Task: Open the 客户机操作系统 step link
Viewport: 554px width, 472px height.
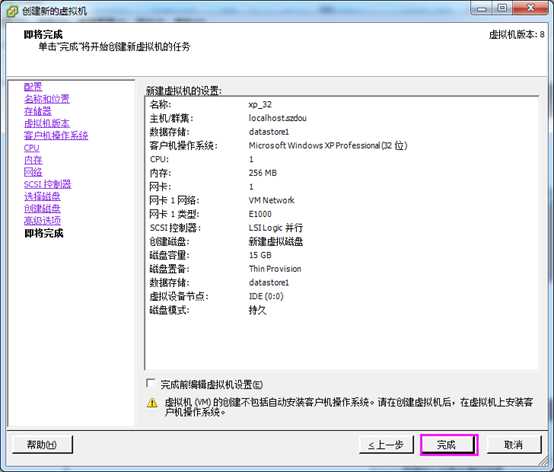Action: (56, 135)
